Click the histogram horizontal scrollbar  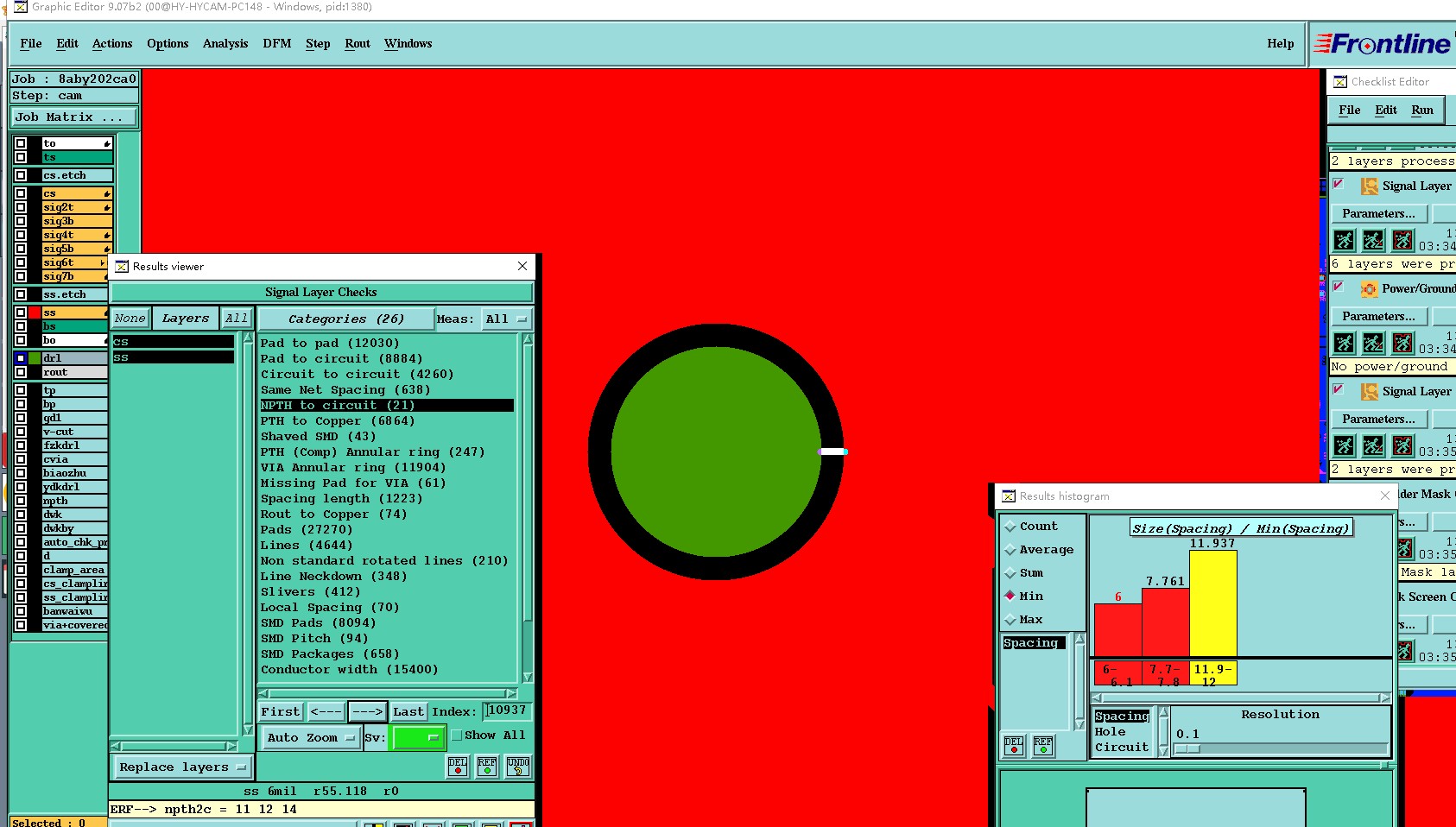1241,698
